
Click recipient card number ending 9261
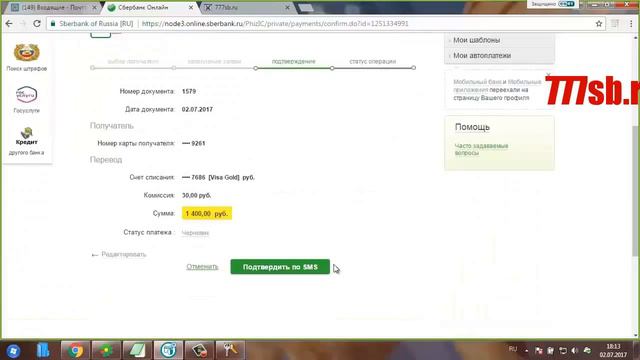point(193,143)
